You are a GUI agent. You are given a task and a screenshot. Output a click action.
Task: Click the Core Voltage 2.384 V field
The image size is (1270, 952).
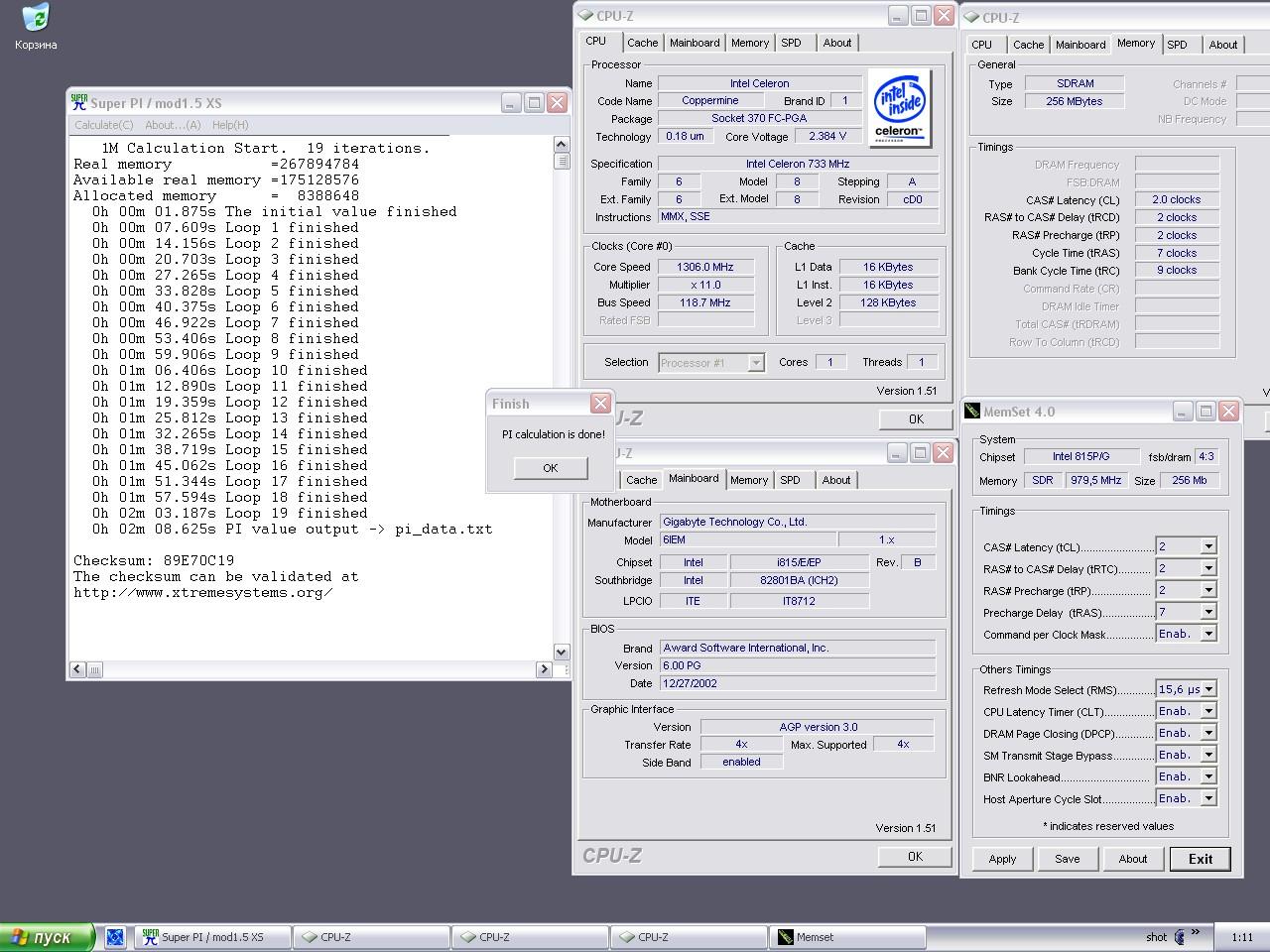pyautogui.click(x=826, y=137)
